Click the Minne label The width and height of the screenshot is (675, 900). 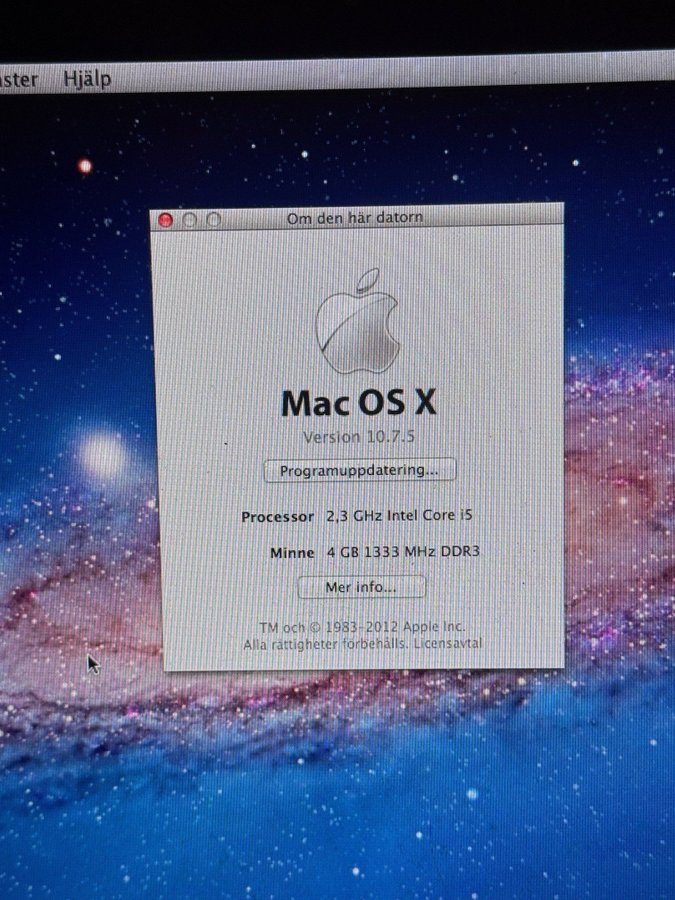click(292, 553)
